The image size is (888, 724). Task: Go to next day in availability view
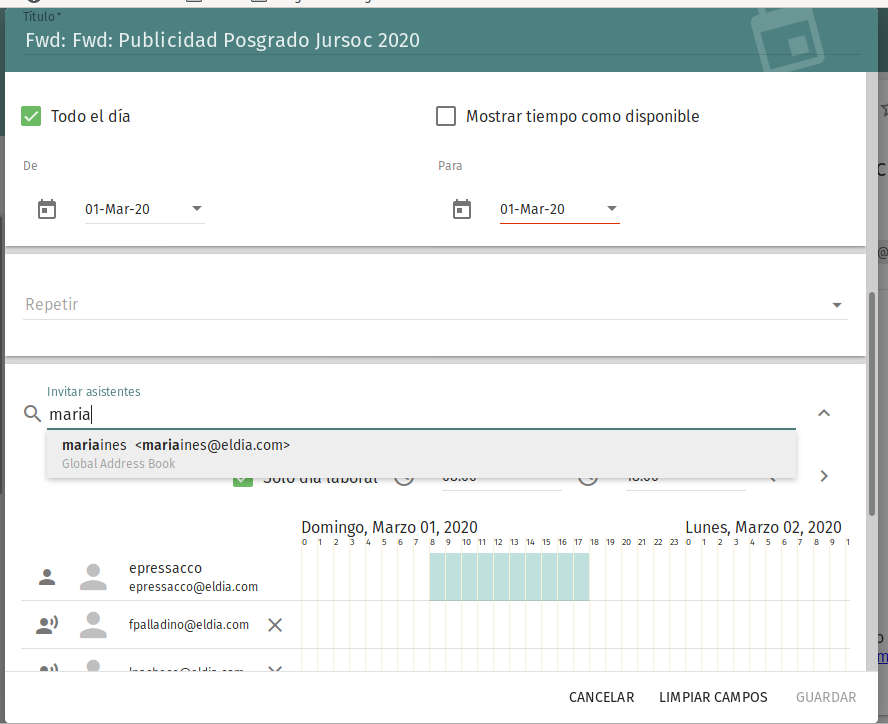tap(824, 476)
